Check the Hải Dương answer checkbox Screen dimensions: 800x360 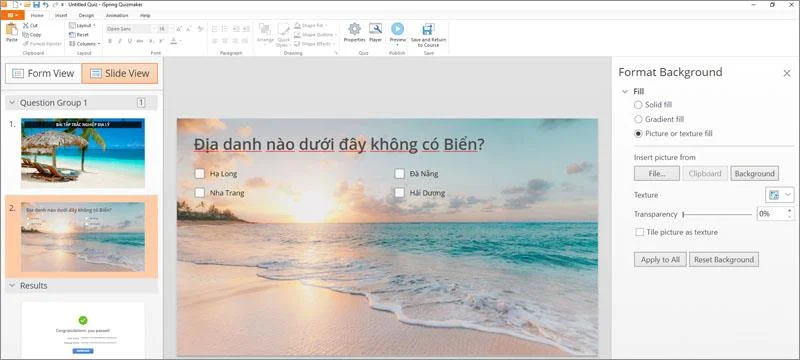(x=399, y=193)
